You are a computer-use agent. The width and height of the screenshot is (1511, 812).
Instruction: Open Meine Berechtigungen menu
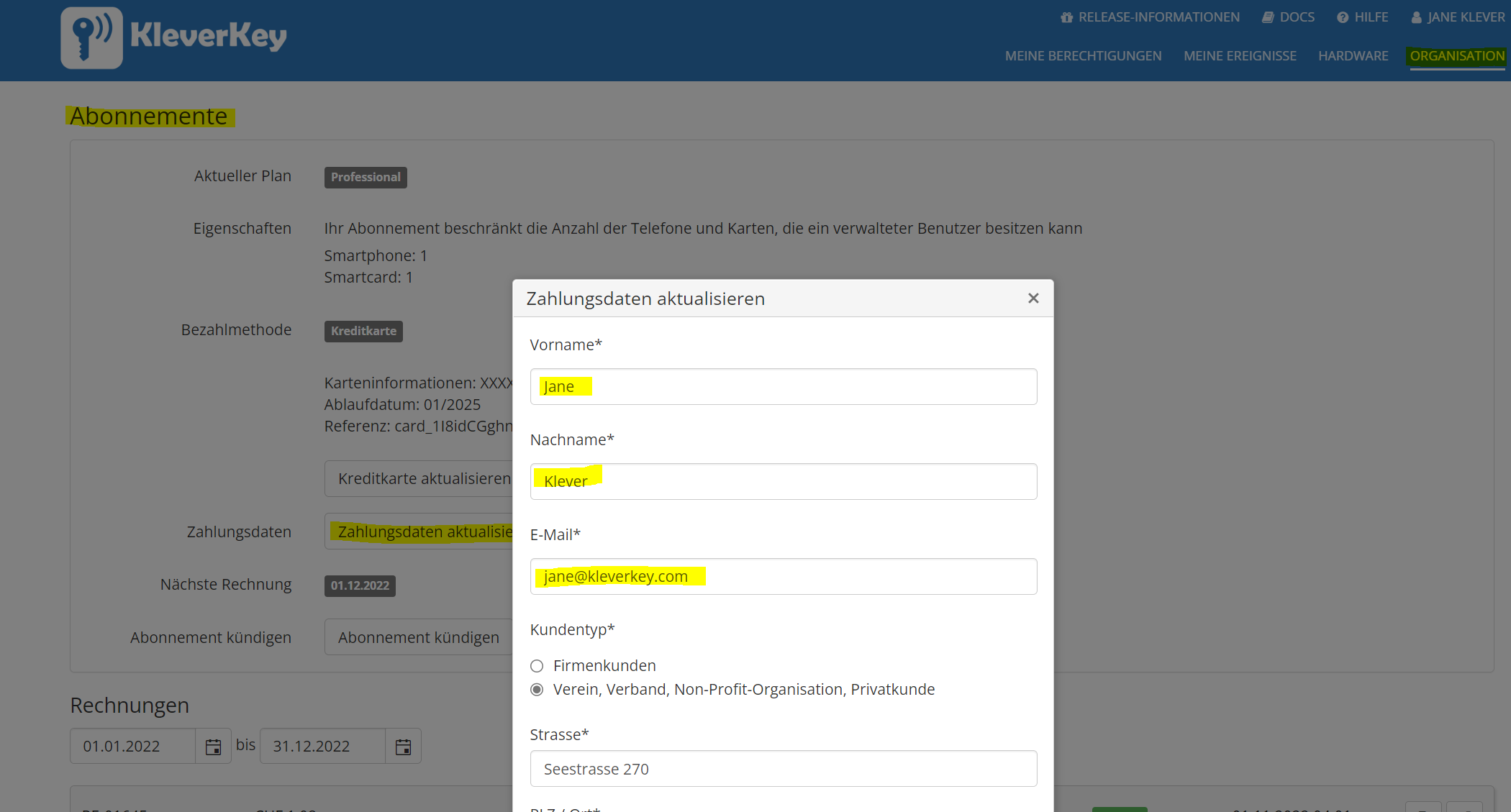click(1083, 56)
